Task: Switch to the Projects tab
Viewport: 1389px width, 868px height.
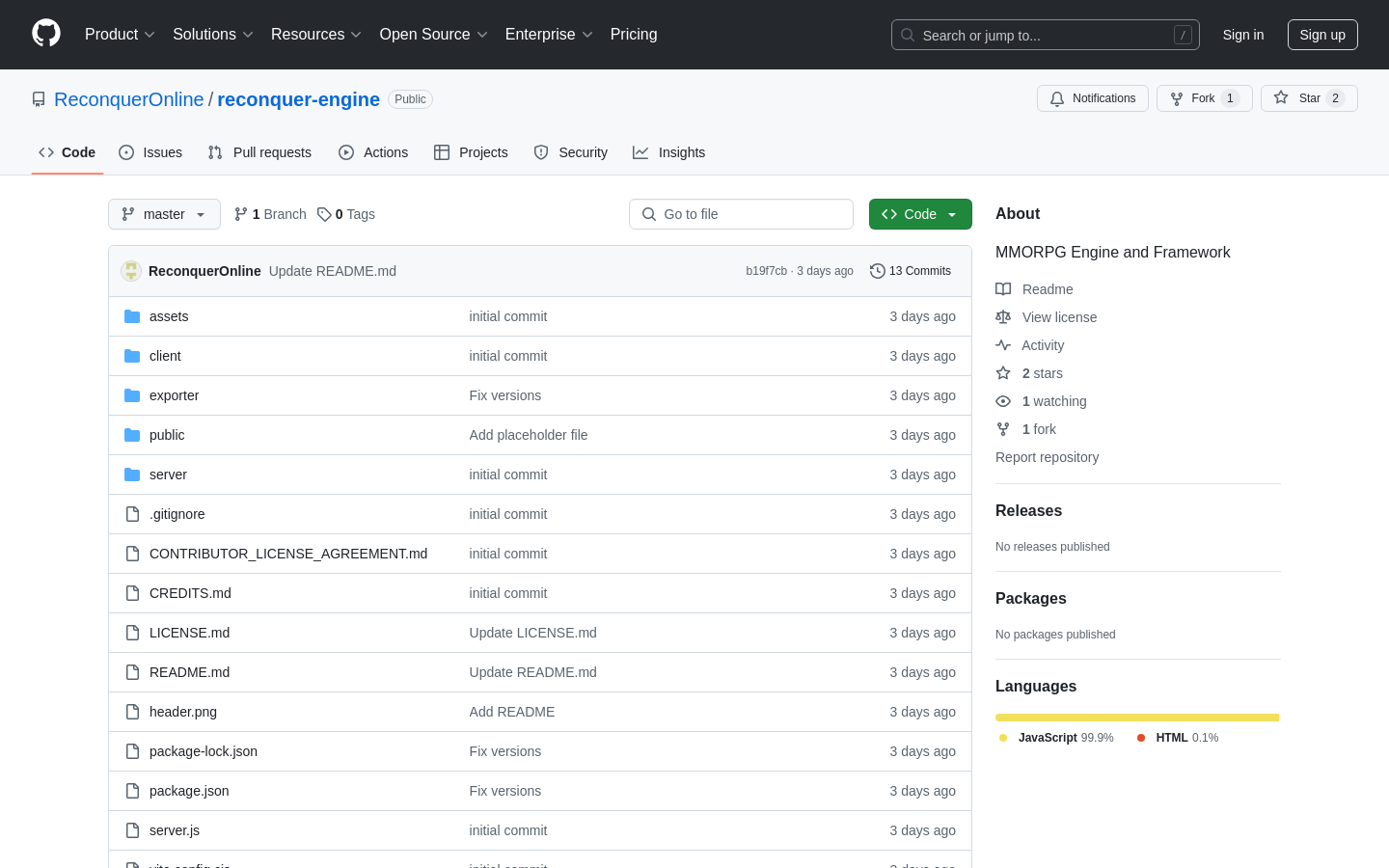Action: (471, 152)
